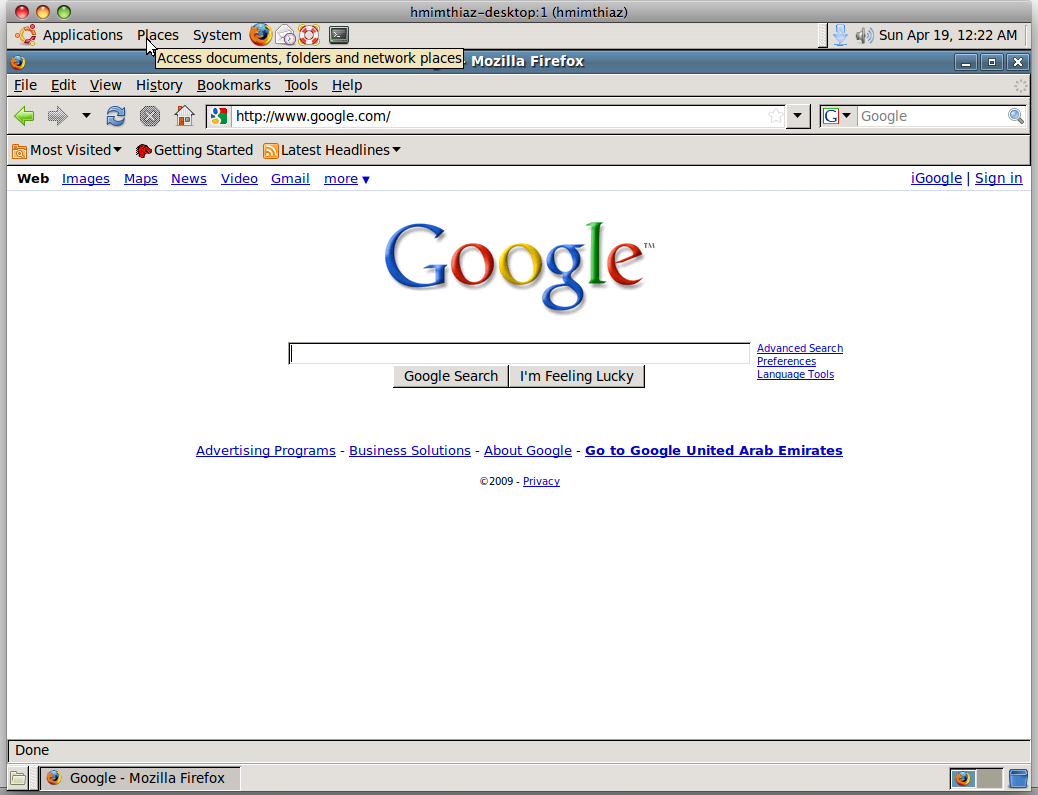
Task: Open the Edit menu
Action: pyautogui.click(x=64, y=85)
